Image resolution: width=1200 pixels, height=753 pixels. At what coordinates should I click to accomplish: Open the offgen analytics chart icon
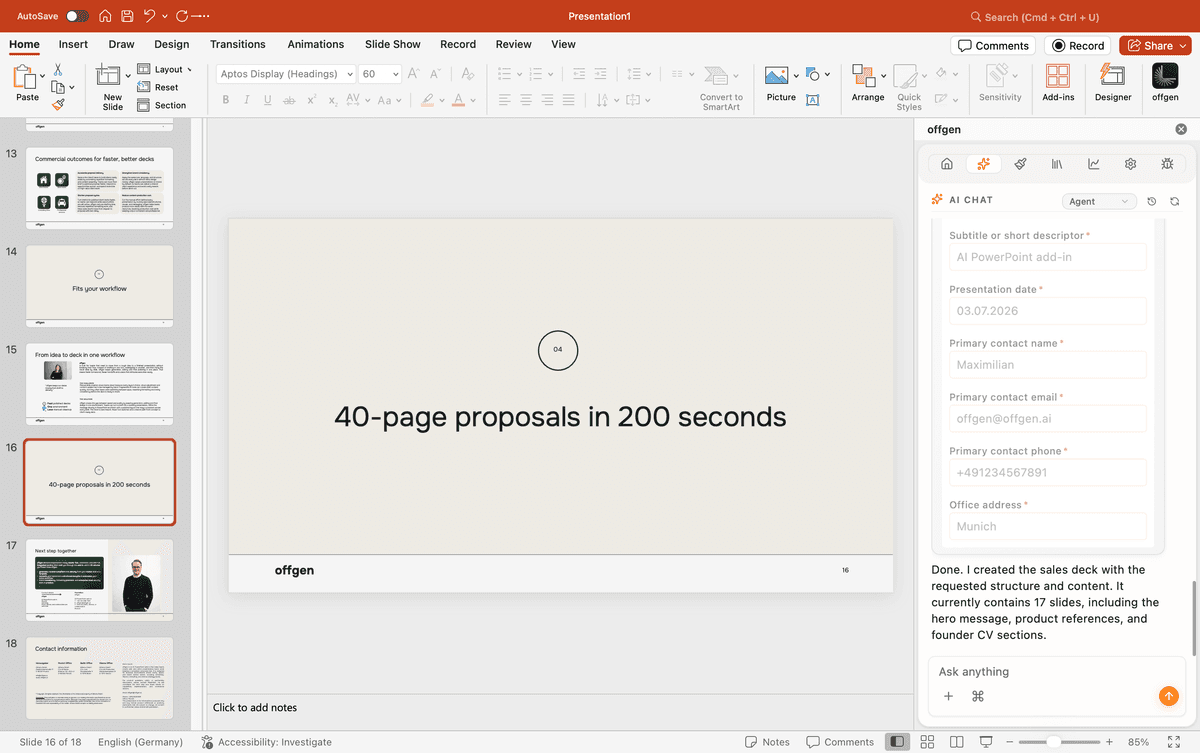coord(1094,164)
